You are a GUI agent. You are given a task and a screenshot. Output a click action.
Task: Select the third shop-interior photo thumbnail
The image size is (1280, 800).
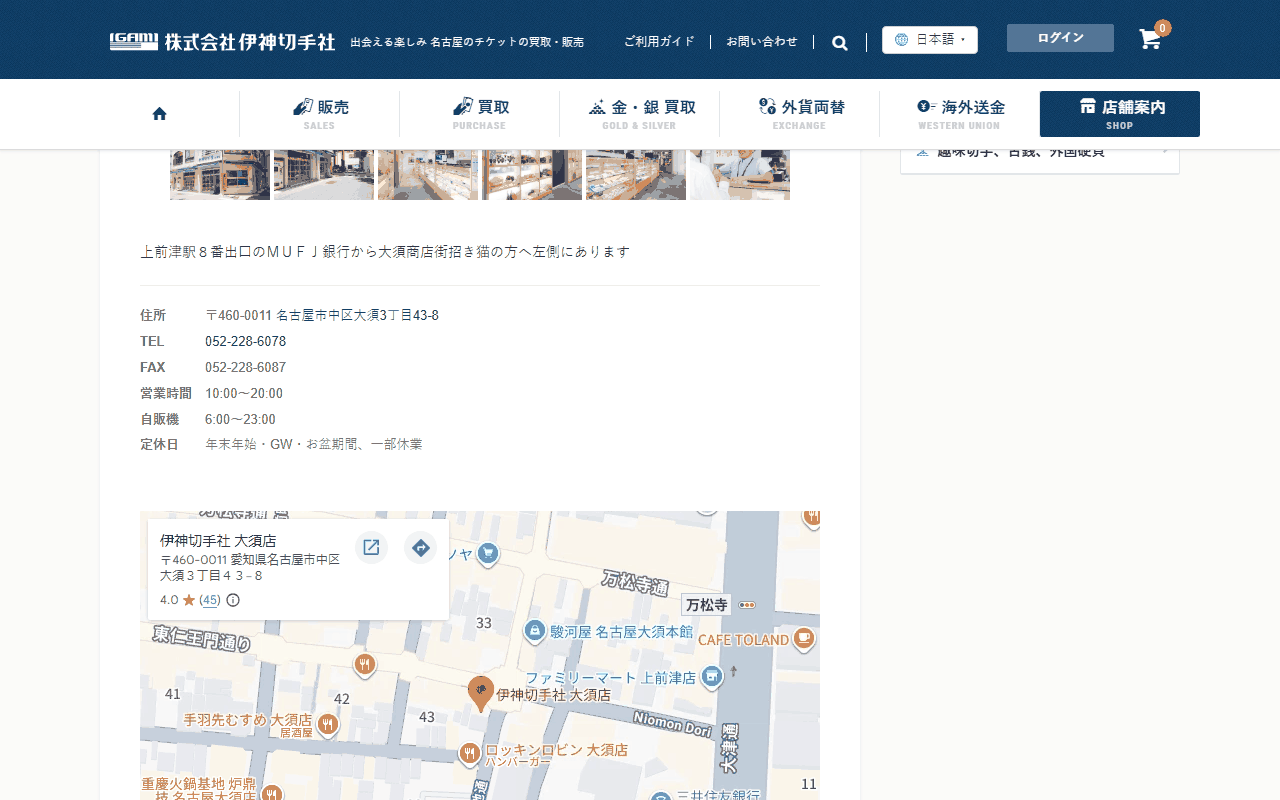point(428,175)
